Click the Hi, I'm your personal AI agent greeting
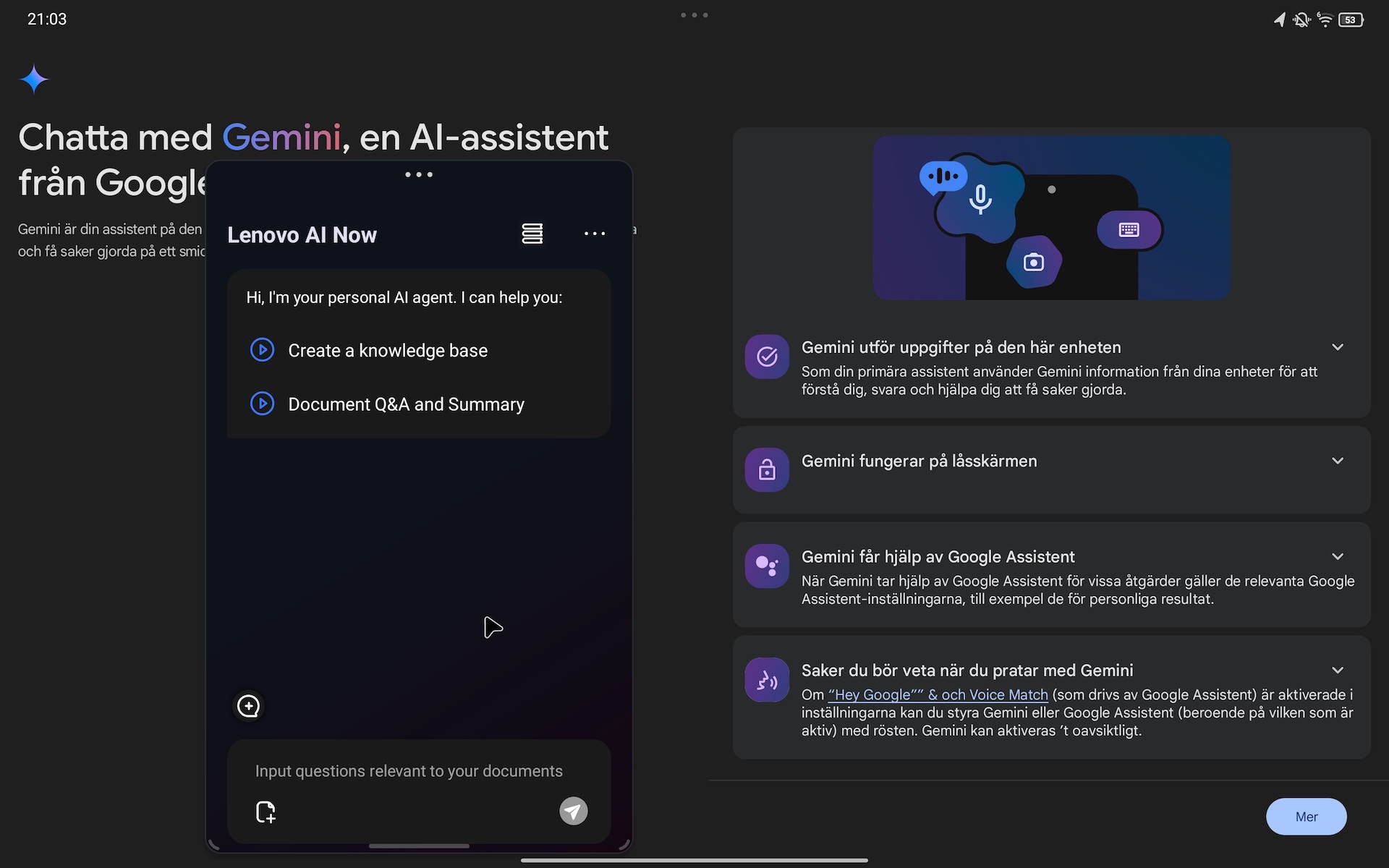The height and width of the screenshot is (868, 1389). coord(404,297)
